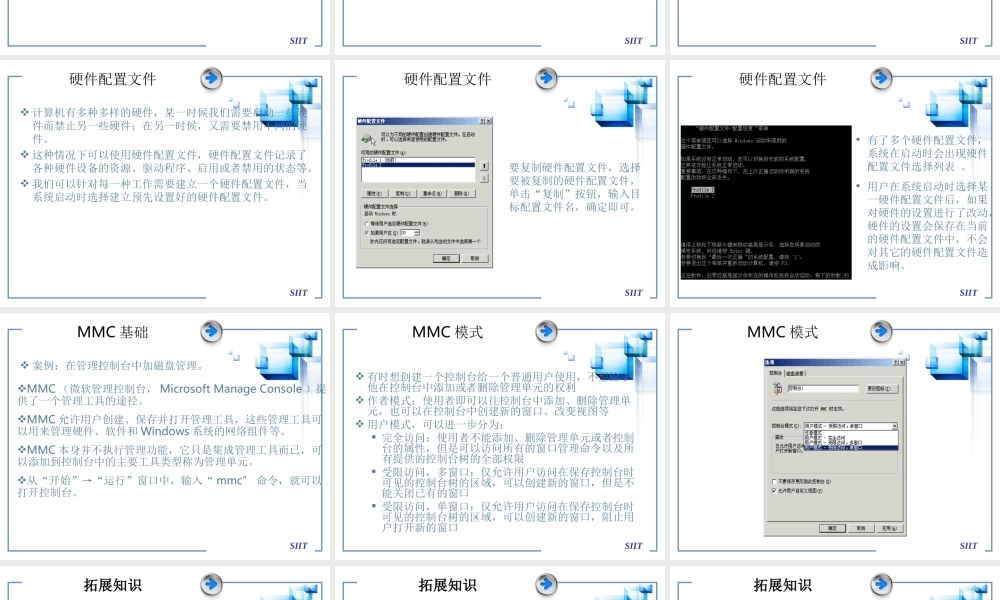The height and width of the screenshot is (600, 1000).
Task: Click 确定 in the MMC options dialog
Action: 832,528
